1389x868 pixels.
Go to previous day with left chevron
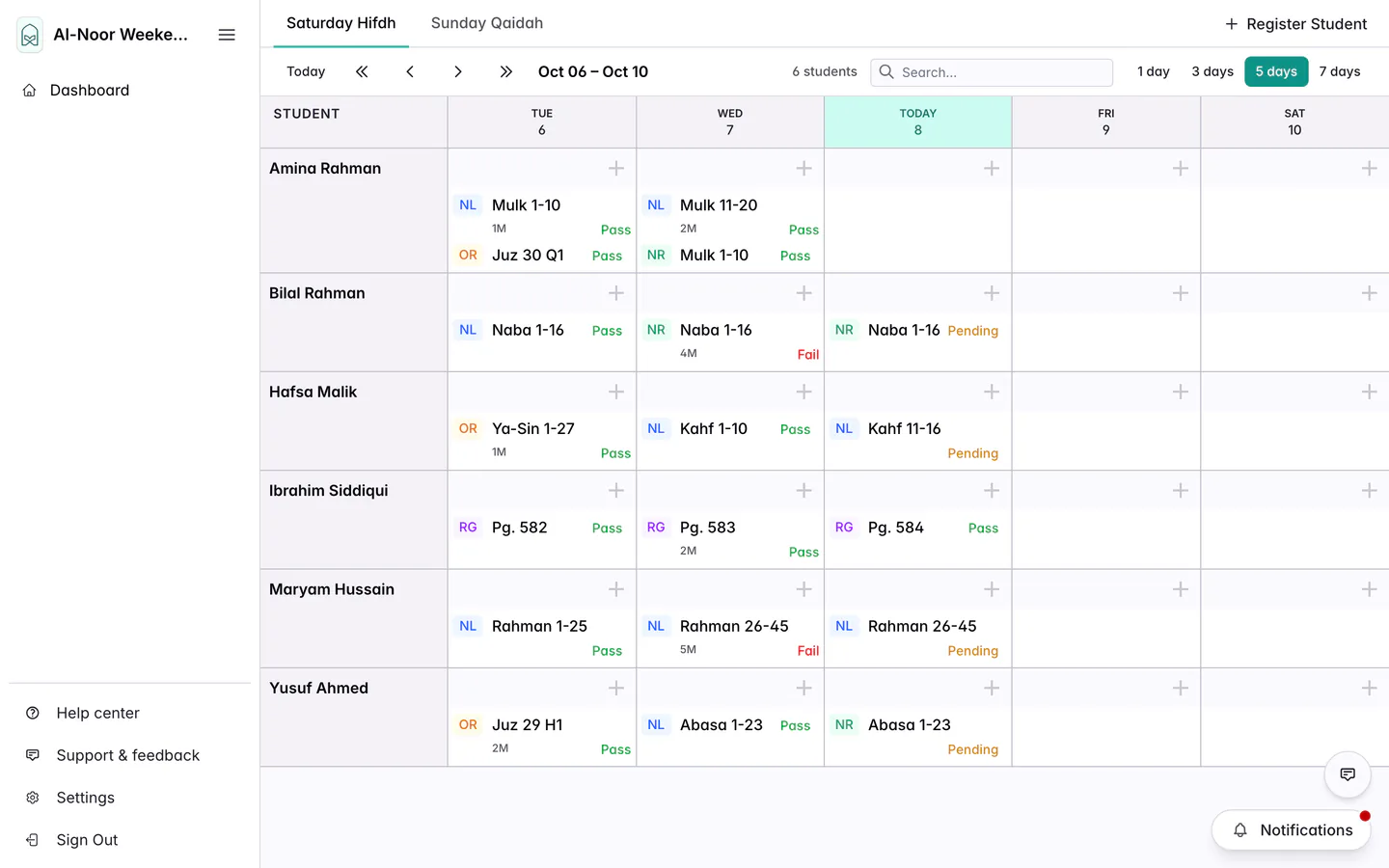pyautogui.click(x=410, y=71)
